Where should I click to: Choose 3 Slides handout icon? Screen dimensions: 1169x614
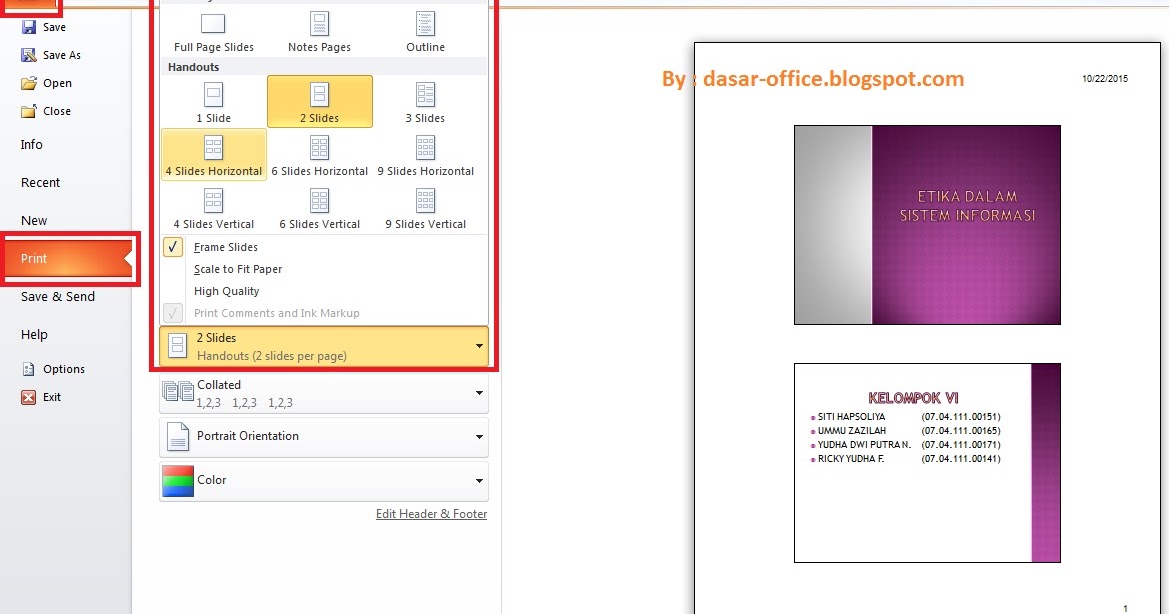[425, 95]
